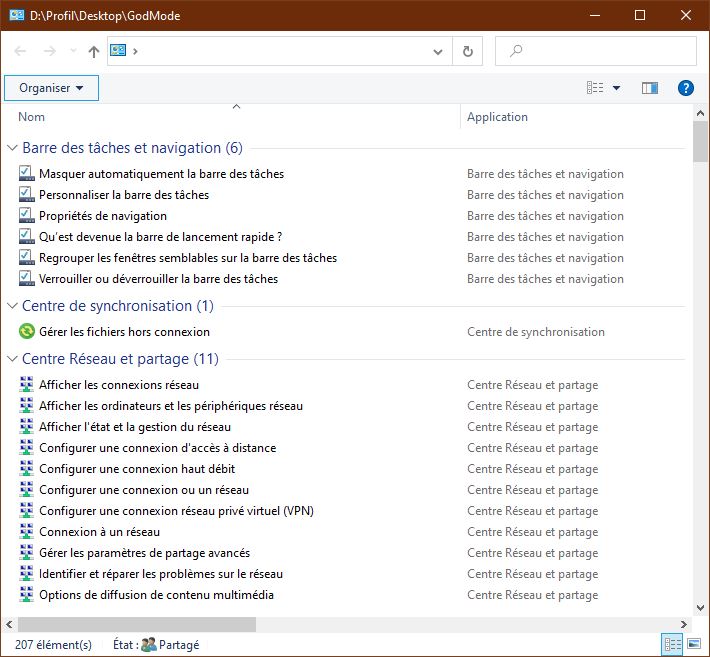Click the sync icon for Gérer les fichiers hors connexion
This screenshot has height=657, width=710.
coord(26,332)
